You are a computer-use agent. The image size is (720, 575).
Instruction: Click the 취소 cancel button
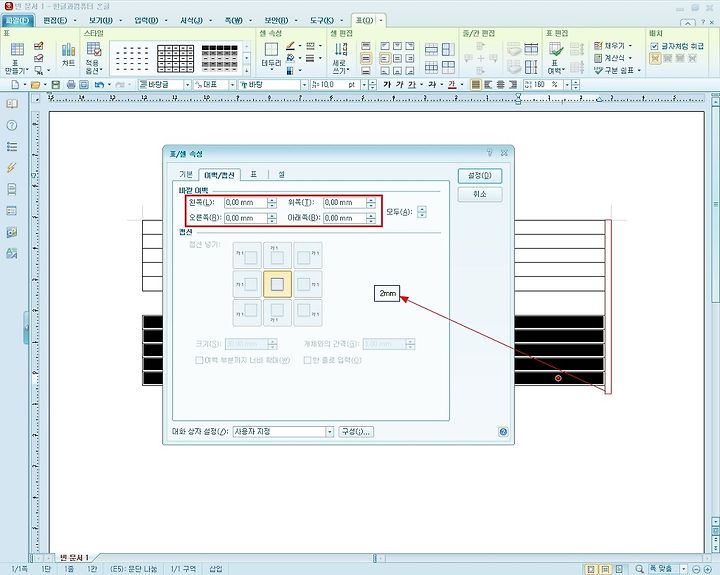480,194
